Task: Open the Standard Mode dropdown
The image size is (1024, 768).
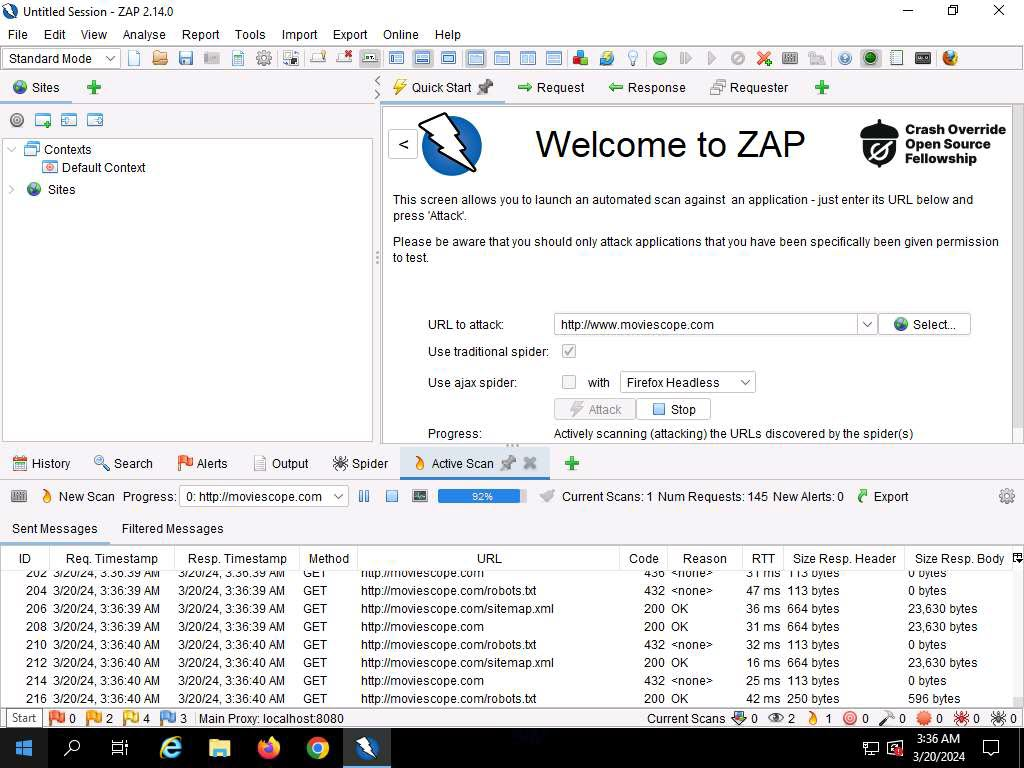Action: [62, 58]
